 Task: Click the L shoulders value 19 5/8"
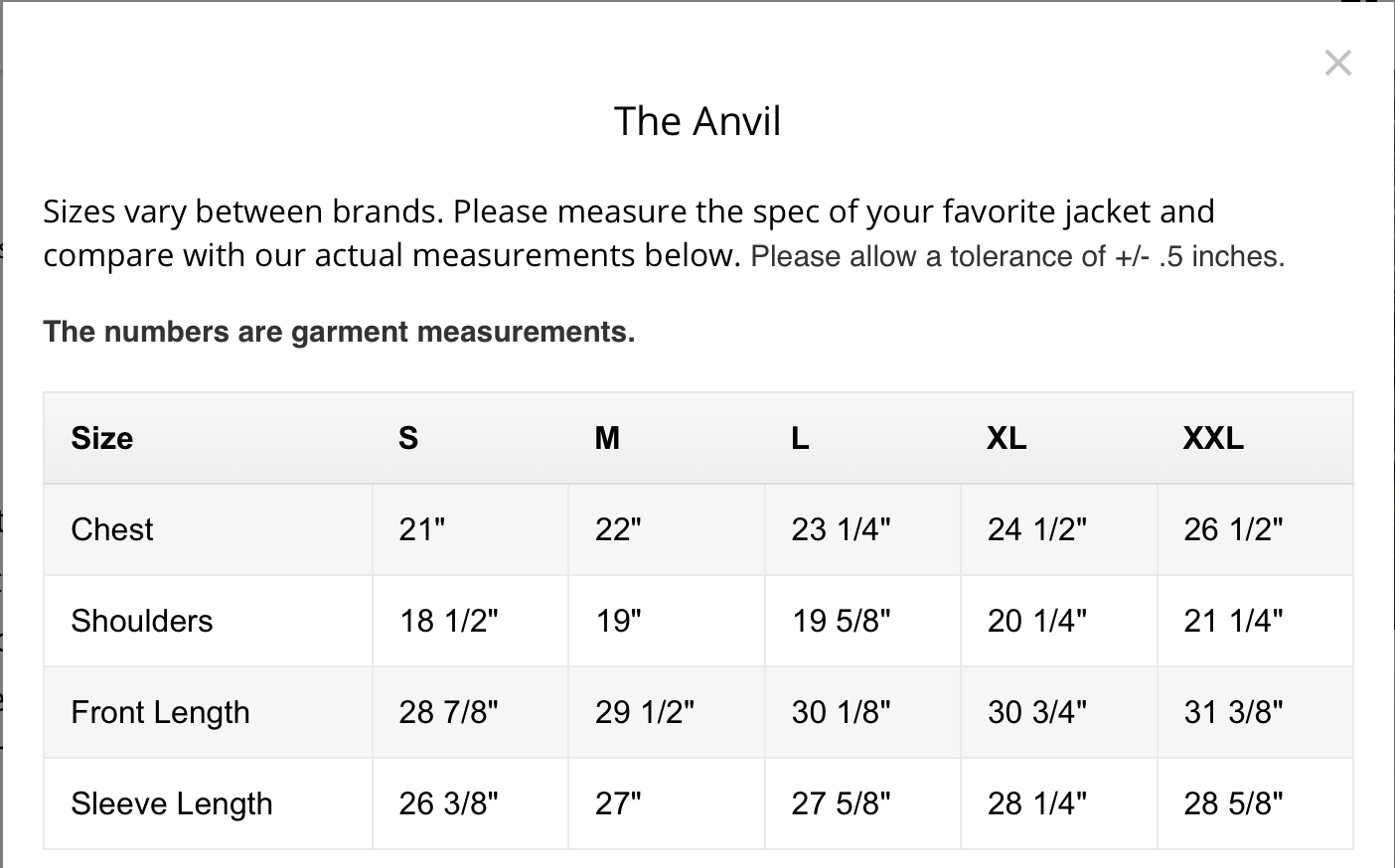pyautogui.click(x=841, y=621)
